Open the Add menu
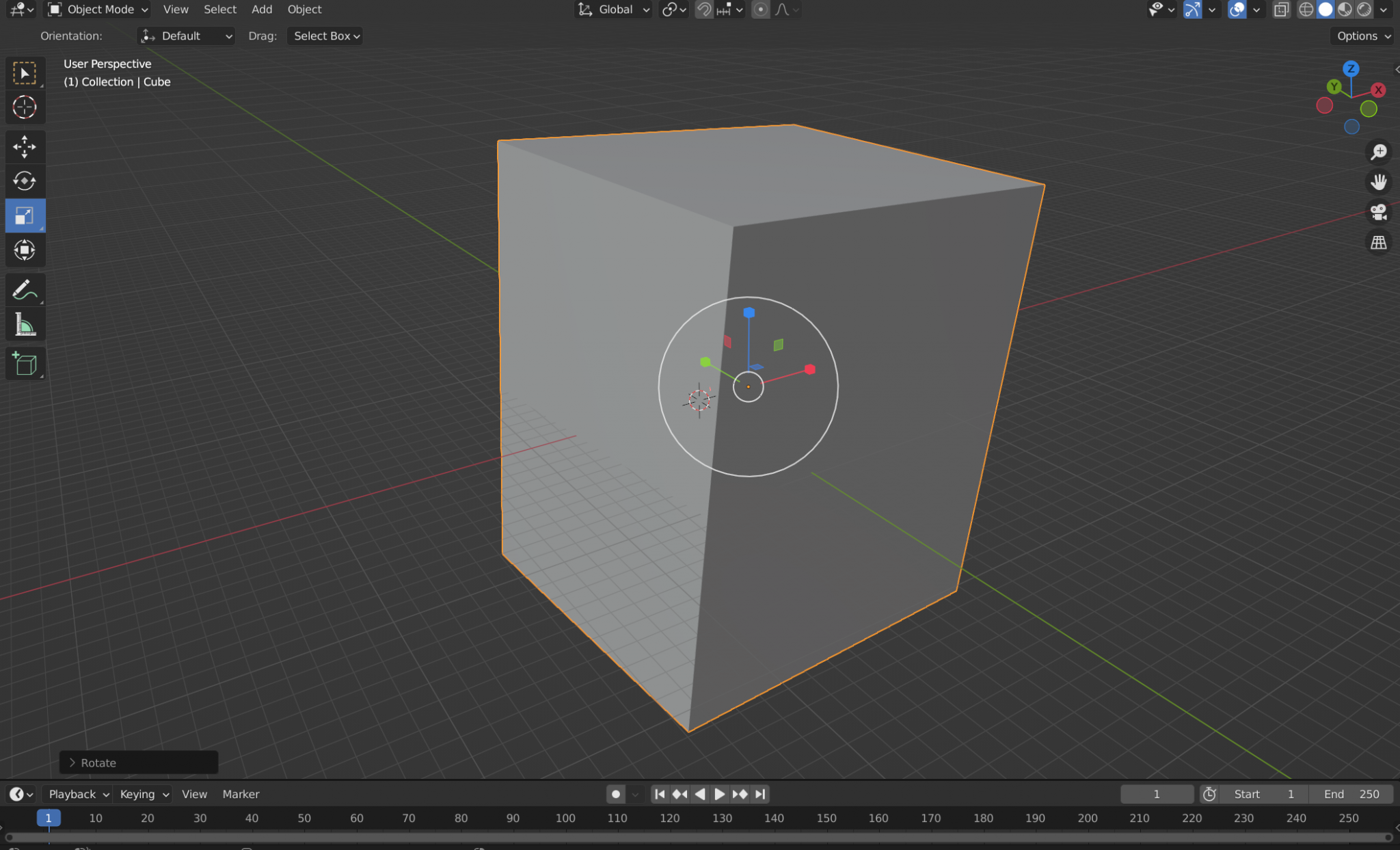Image resolution: width=1400 pixels, height=850 pixels. click(262, 9)
